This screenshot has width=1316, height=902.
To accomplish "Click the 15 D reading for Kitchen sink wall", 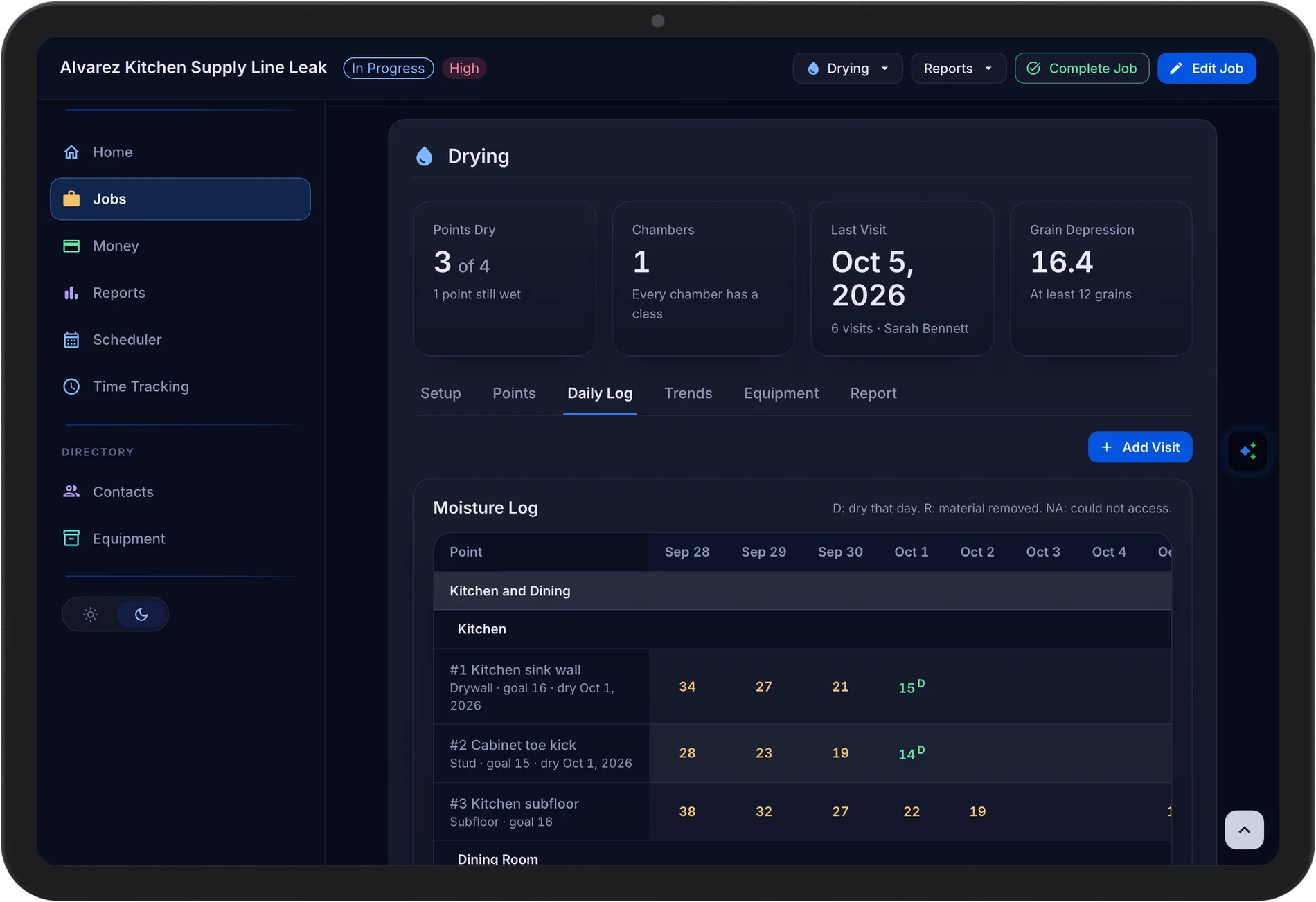I will (x=911, y=687).
